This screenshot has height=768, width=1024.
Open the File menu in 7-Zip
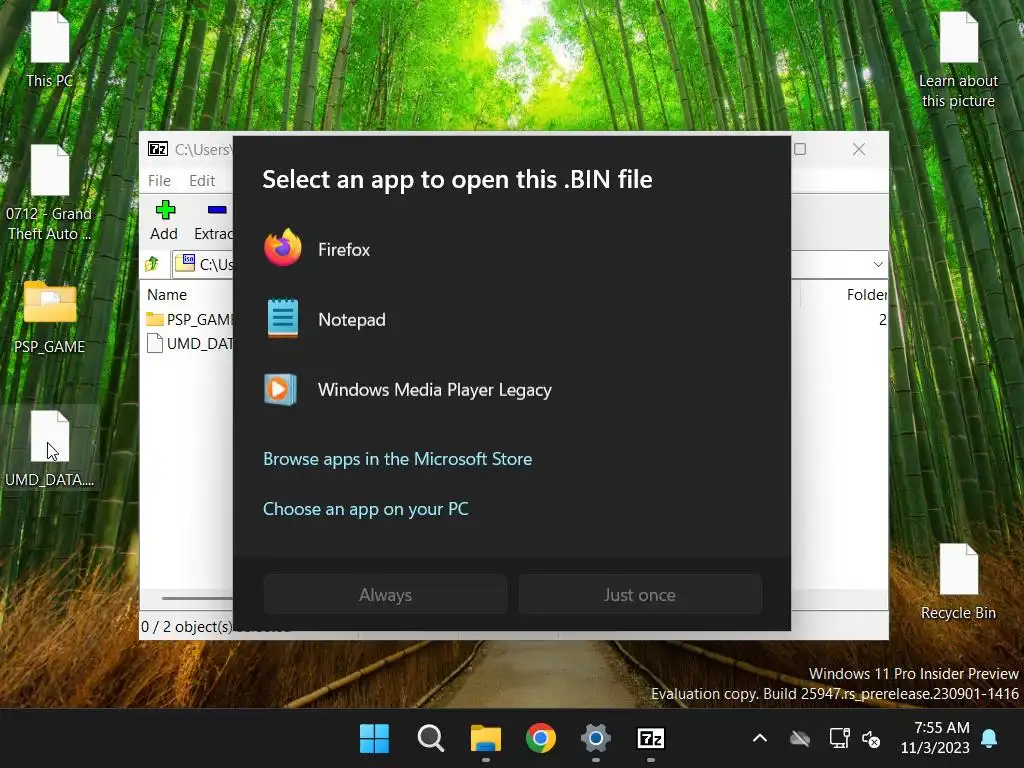point(159,180)
